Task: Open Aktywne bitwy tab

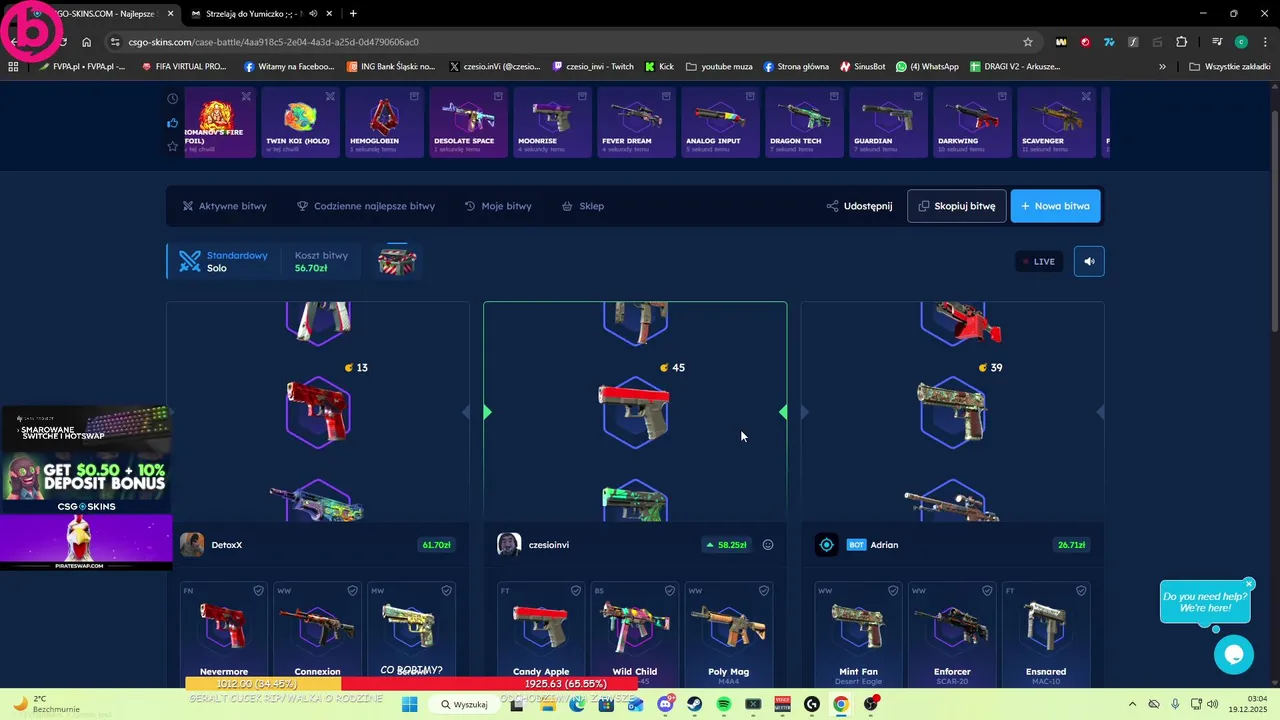Action: [224, 206]
